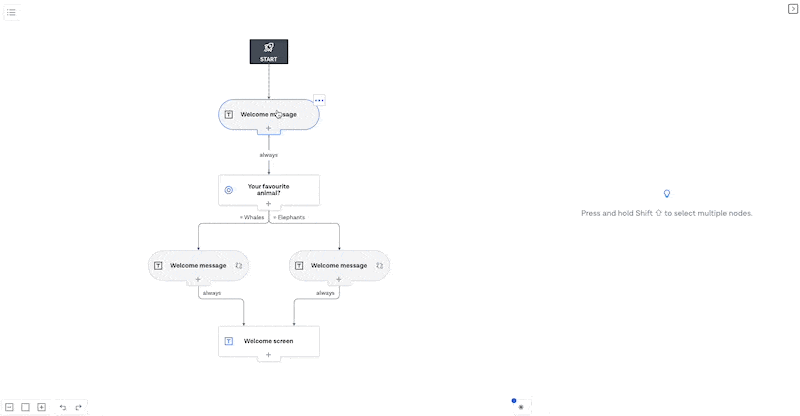The image size is (800, 416).
Task: Select 'always' label under Elephants branch
Action: 325,293
